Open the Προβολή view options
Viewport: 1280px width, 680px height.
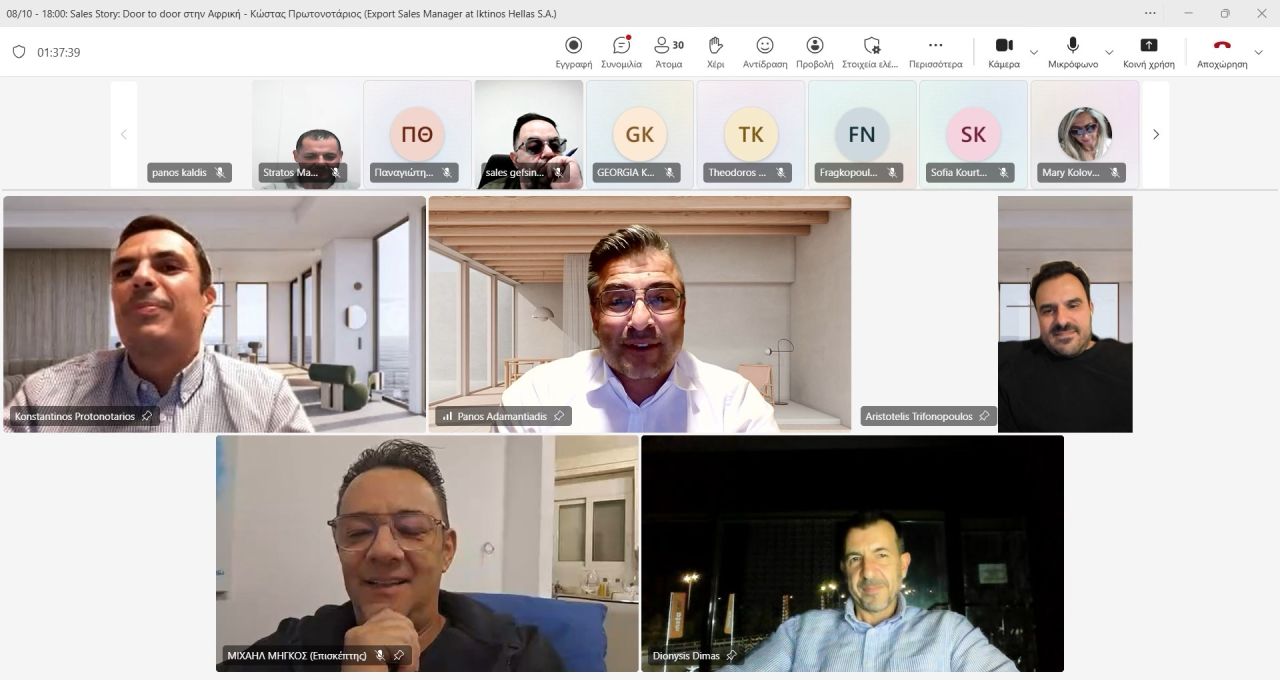click(x=815, y=52)
